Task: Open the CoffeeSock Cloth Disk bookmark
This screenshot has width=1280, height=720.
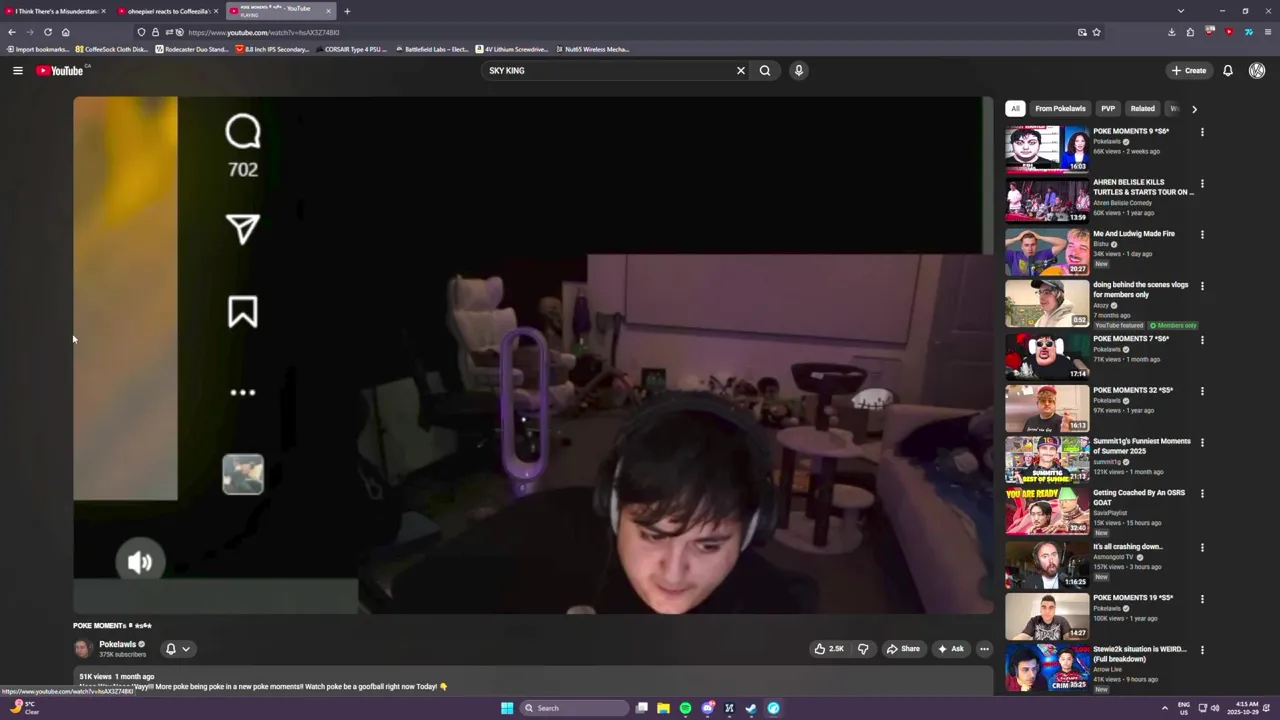Action: pos(112,49)
